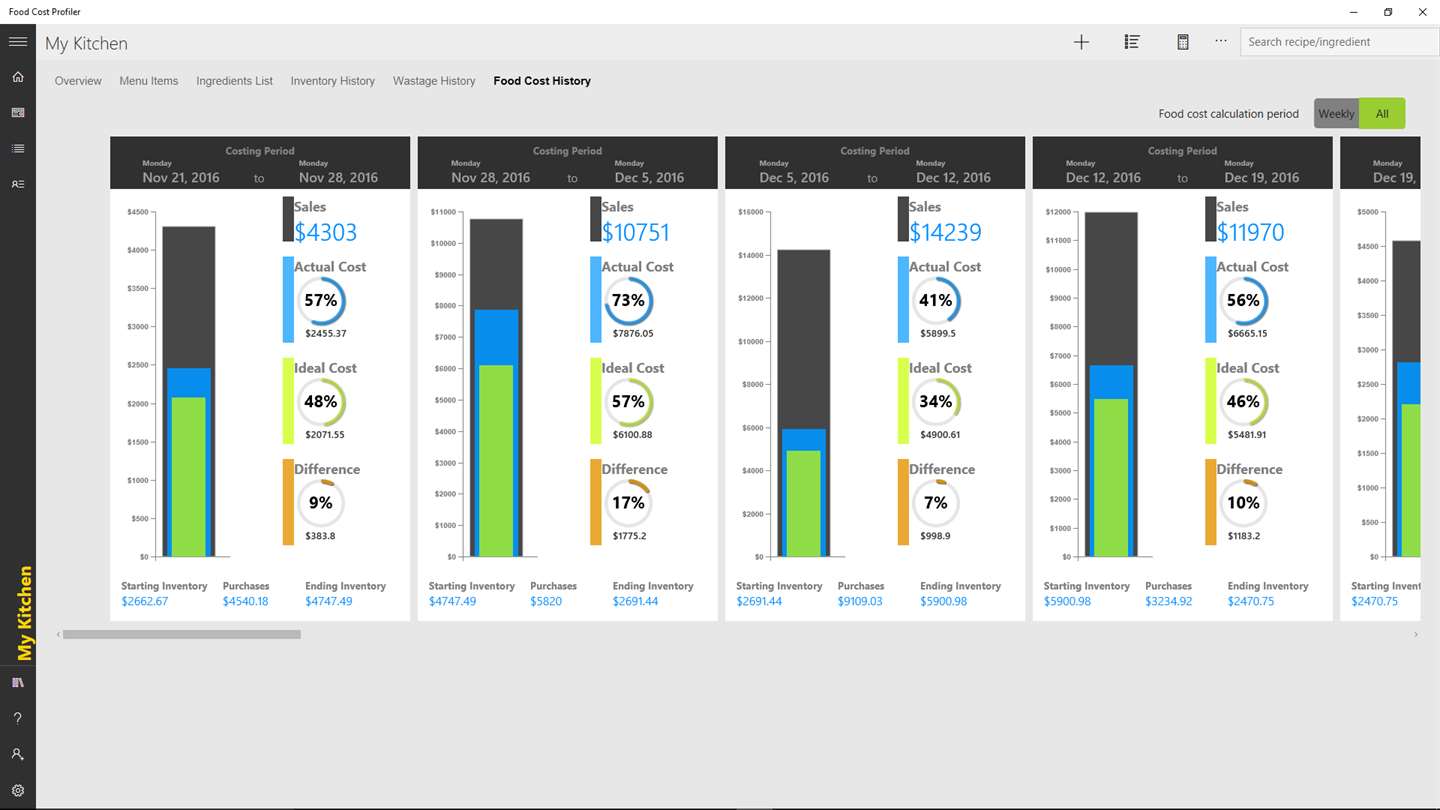
Task: Click the Purchases value $3234.92
Action: [x=1169, y=602]
